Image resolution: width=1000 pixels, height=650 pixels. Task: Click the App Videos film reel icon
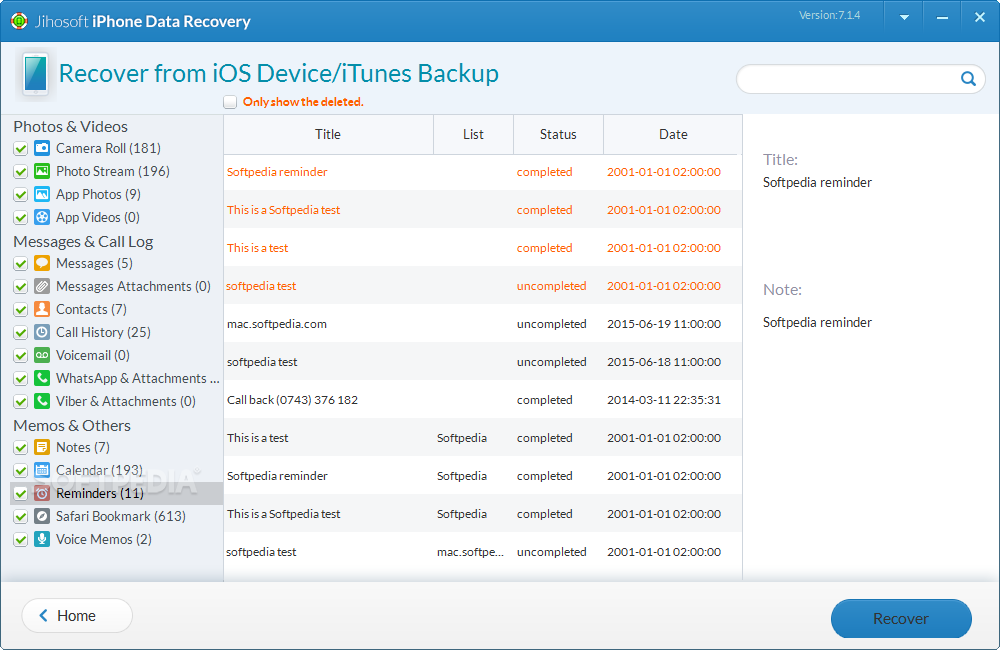pyautogui.click(x=42, y=218)
